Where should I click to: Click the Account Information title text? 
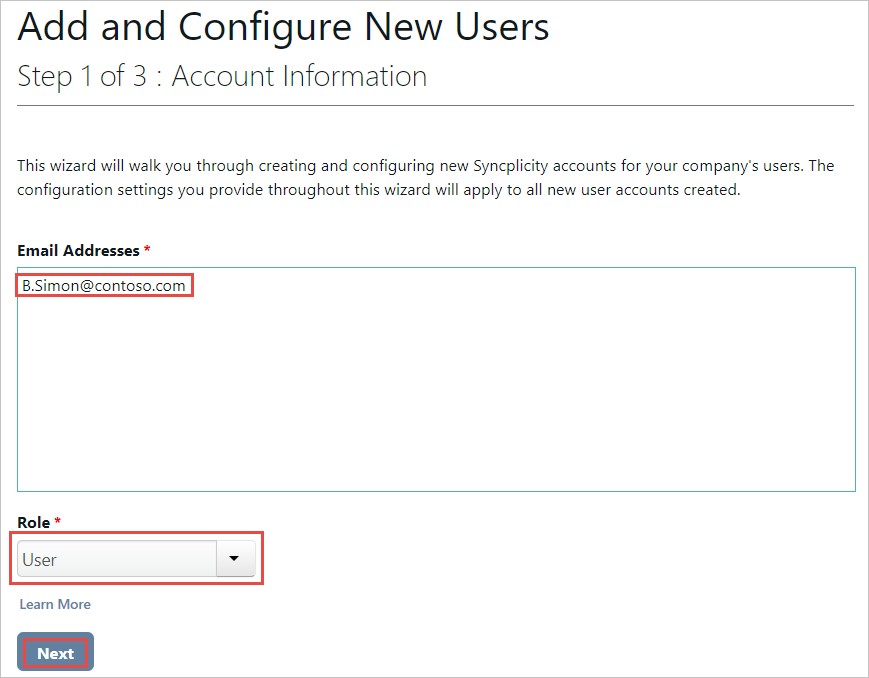(x=299, y=76)
